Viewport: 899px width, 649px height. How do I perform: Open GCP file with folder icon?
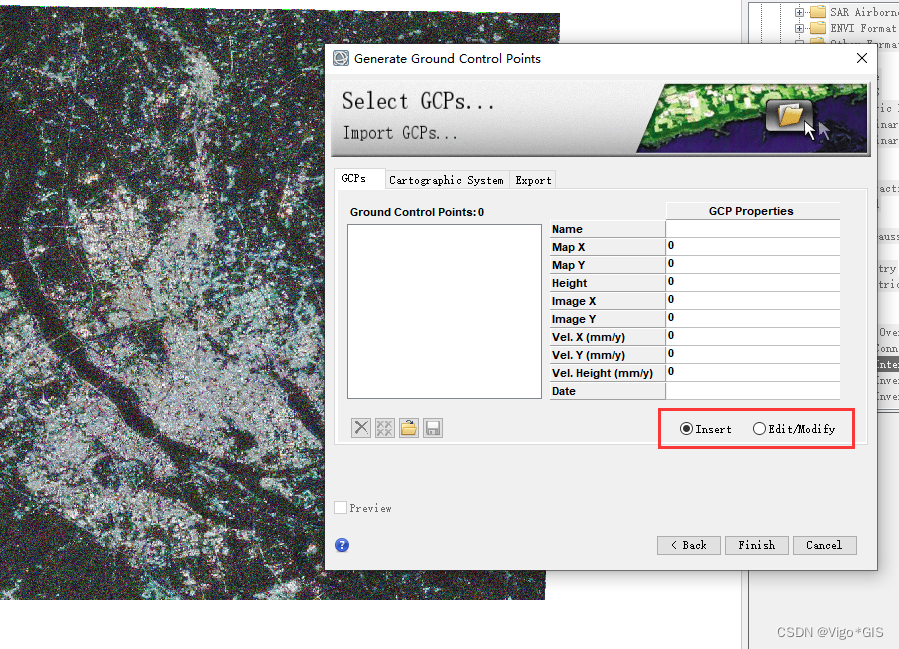pos(409,428)
